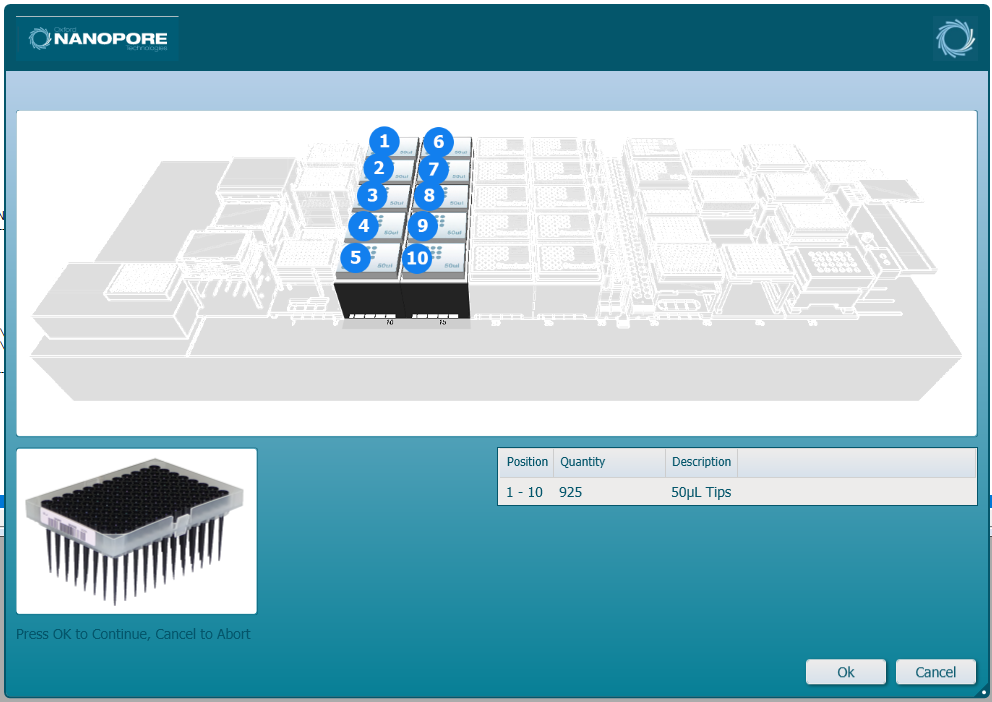Click the number 9 tip rack marker
Image resolution: width=992 pixels, height=702 pixels.
[x=423, y=226]
